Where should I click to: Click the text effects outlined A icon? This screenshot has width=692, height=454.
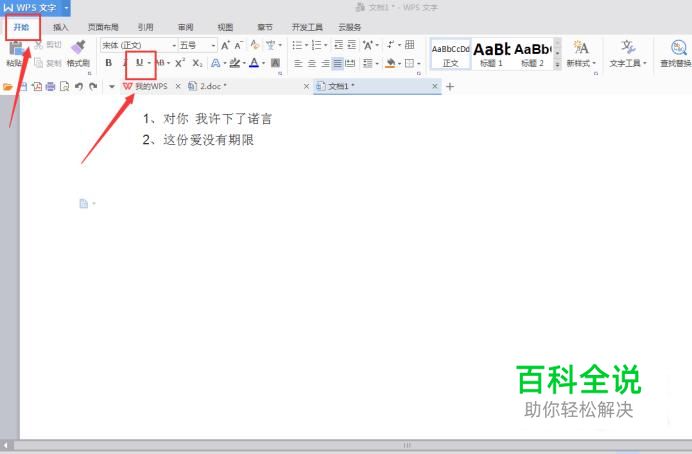[x=215, y=63]
